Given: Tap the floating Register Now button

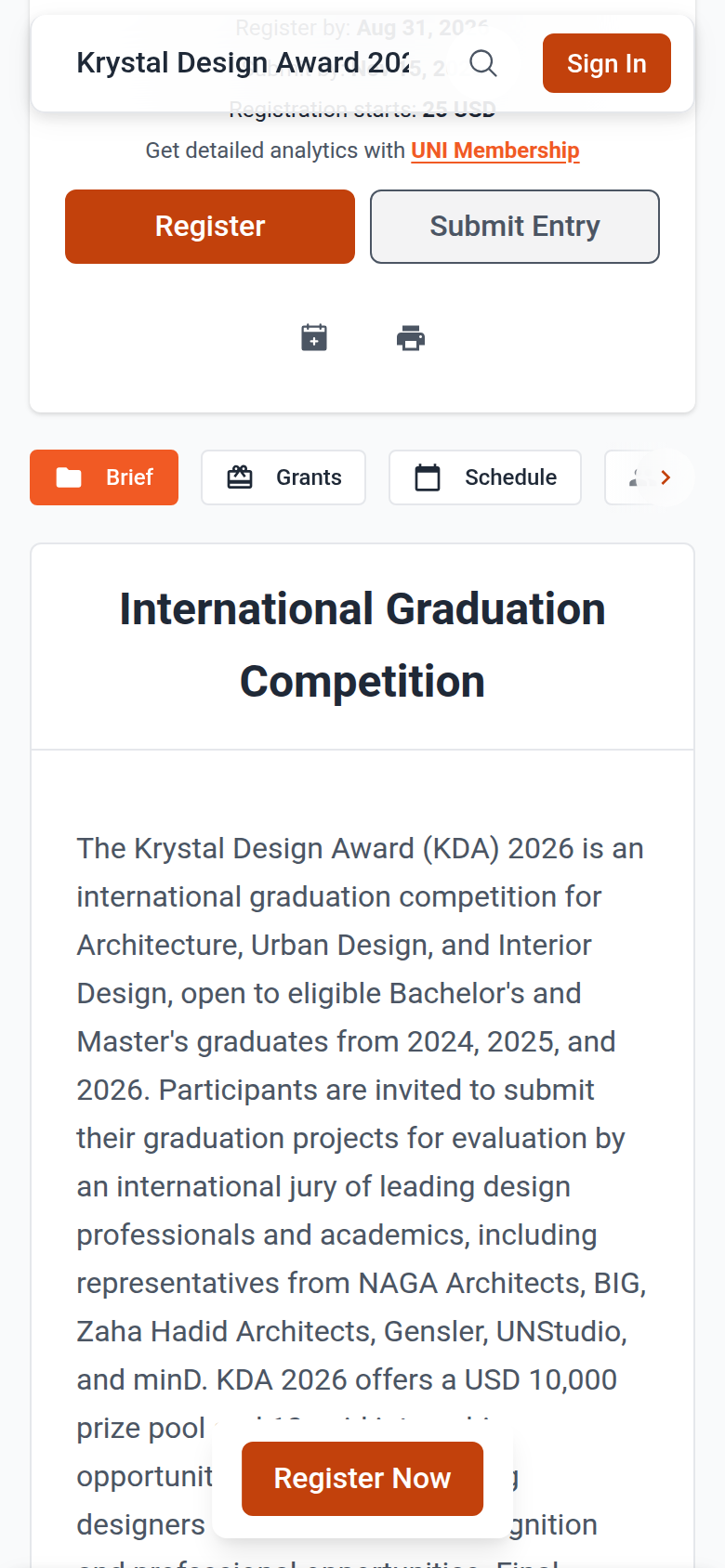Looking at the screenshot, I should click(x=362, y=1479).
